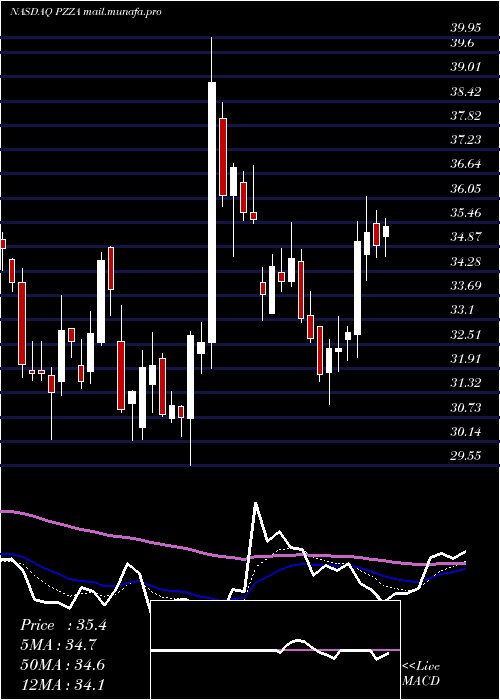Viewport: 500px width, 700px height.
Task: Select the 30.73 price axis label
Action: 466,407
